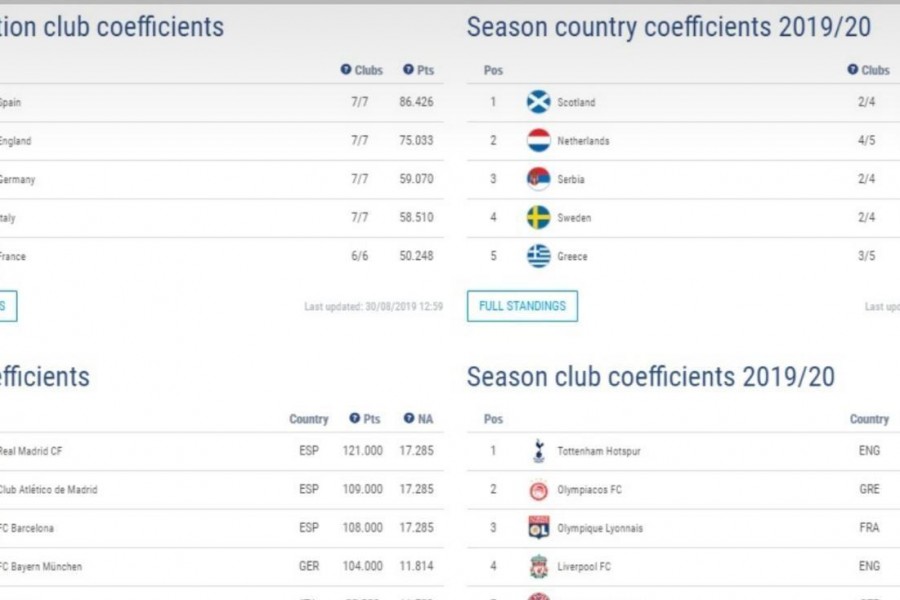The width and height of the screenshot is (900, 600).
Task: Open the FULL STANDINGS button
Action: click(x=522, y=306)
